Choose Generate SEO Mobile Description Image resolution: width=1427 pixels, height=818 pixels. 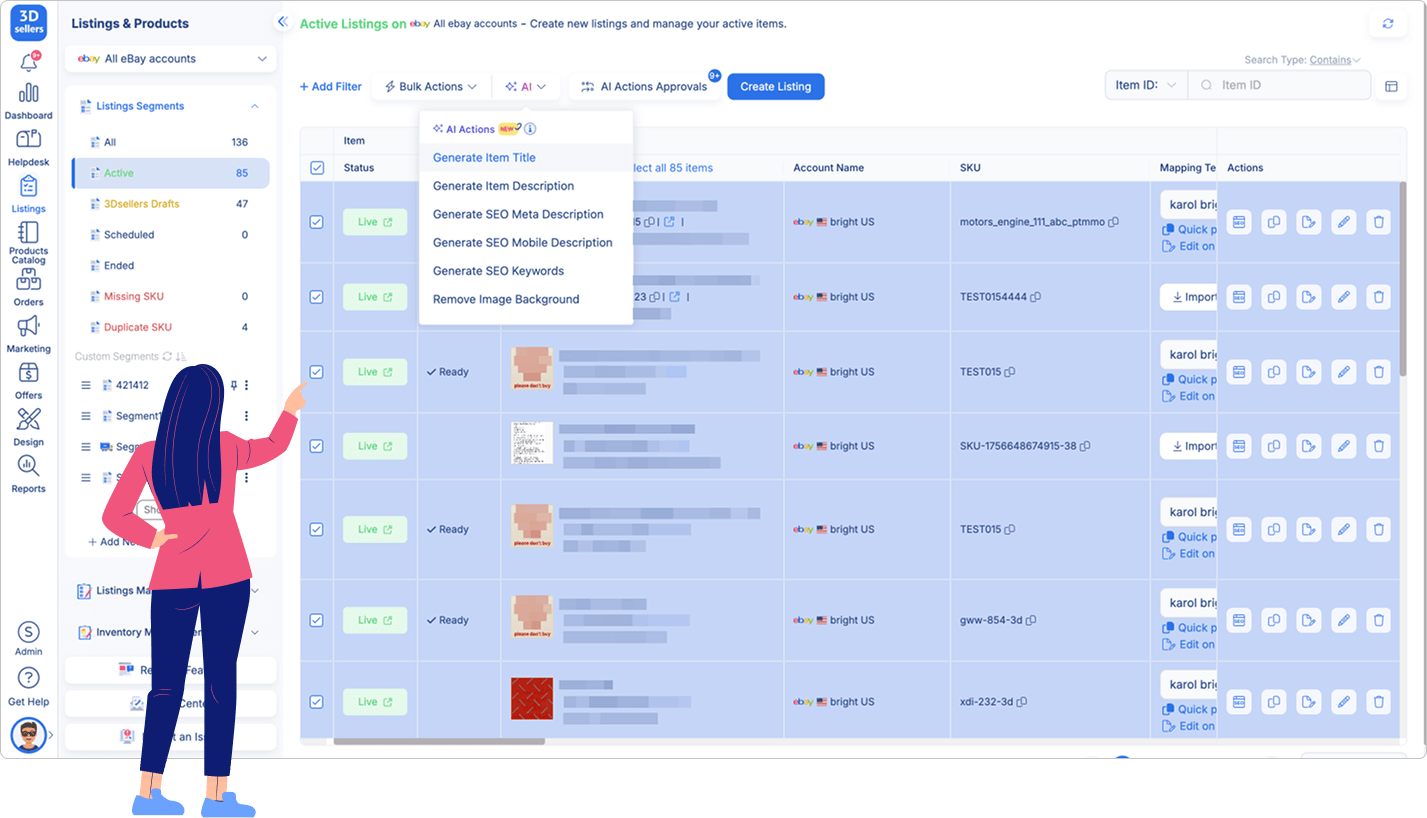coord(522,242)
